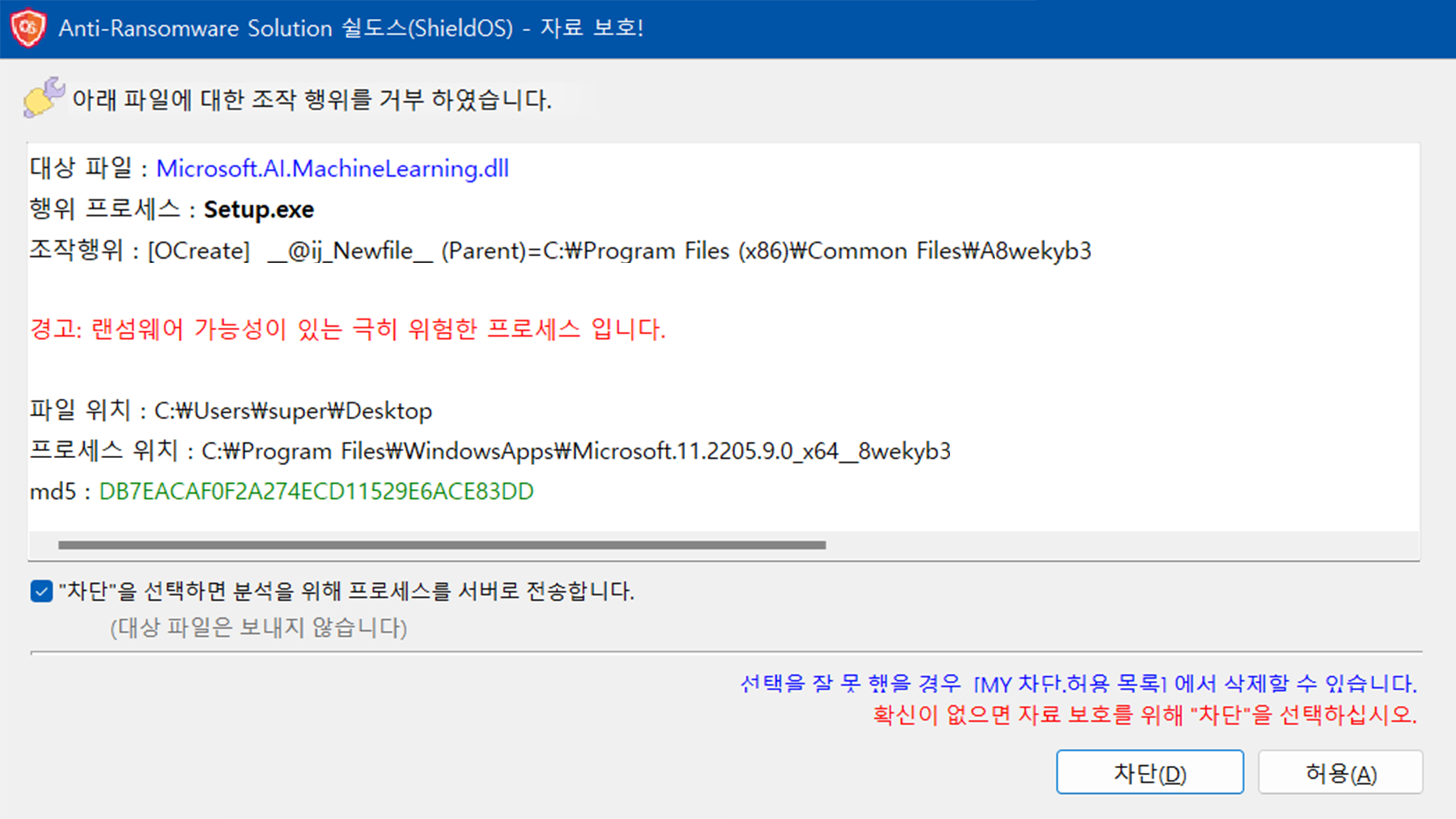This screenshot has width=1456, height=819.
Task: Click the process name Setup.exe
Action: 259,209
